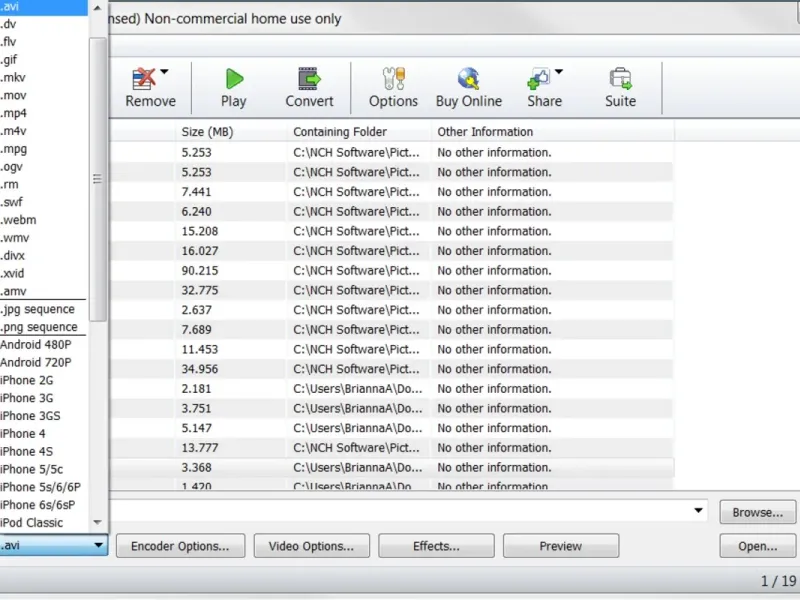Select .mp4 from the format list
Viewport: 800px width, 600px height.
(44, 113)
